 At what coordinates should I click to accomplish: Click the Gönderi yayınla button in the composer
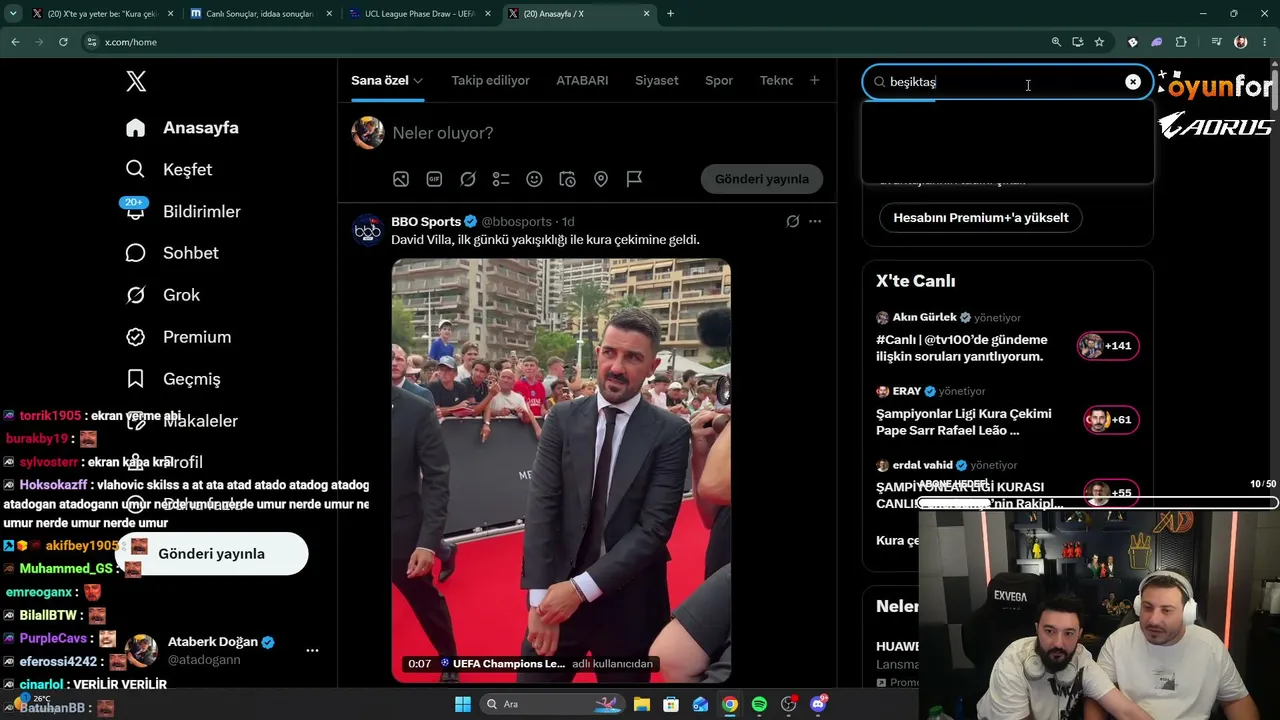(762, 179)
